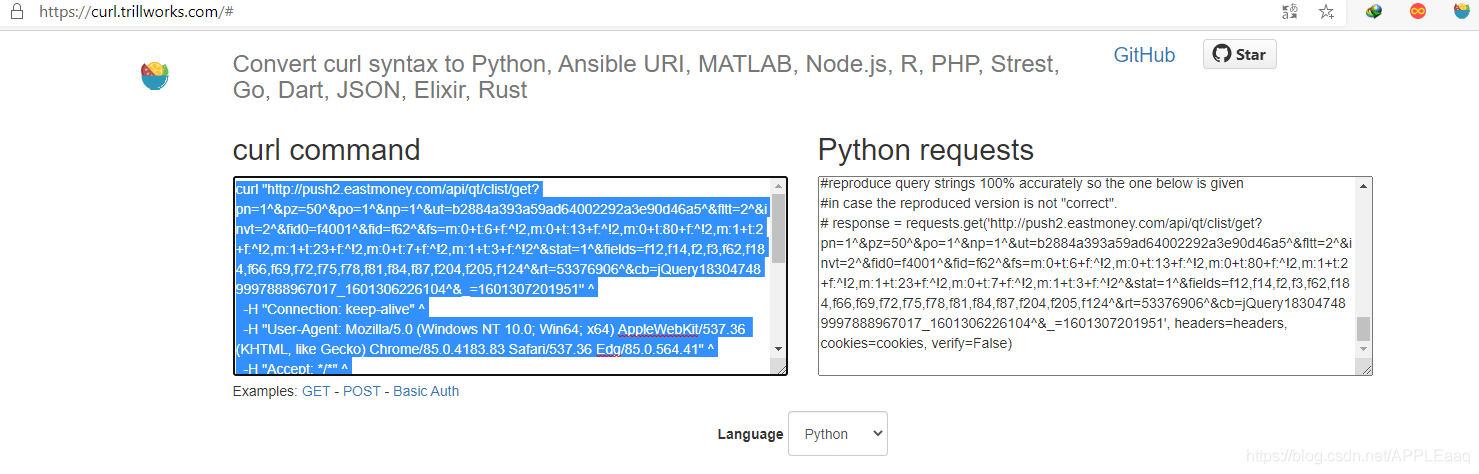Open the green globe browser extension
Viewport: 1479px width, 474px height.
[1374, 12]
